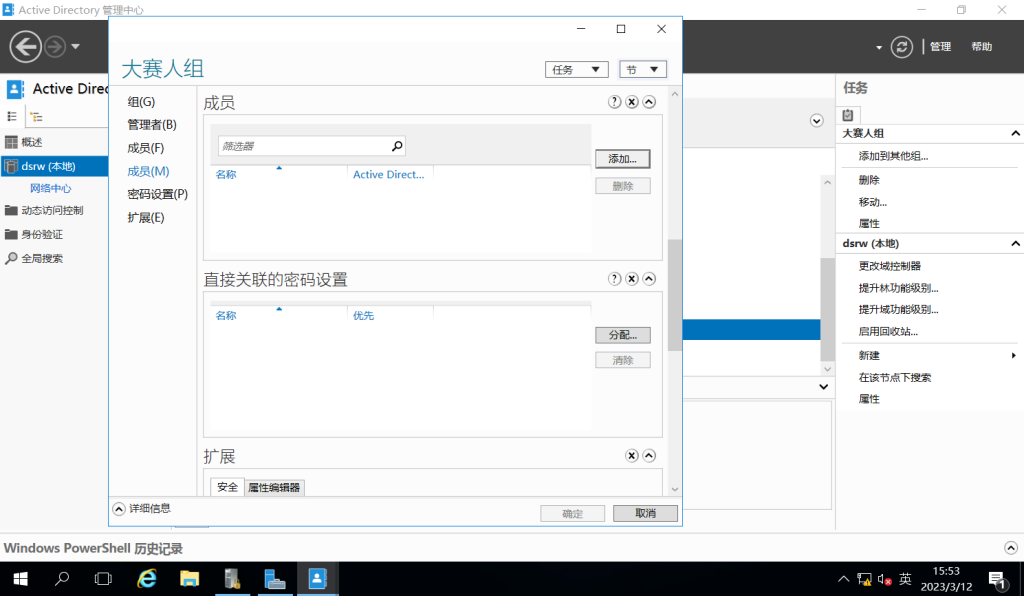Click the taskbar search icon
The width and height of the screenshot is (1024, 596).
62,579
